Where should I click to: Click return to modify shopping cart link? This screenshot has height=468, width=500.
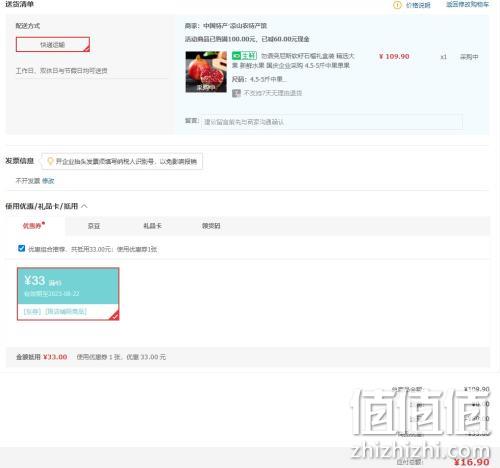(468, 4)
